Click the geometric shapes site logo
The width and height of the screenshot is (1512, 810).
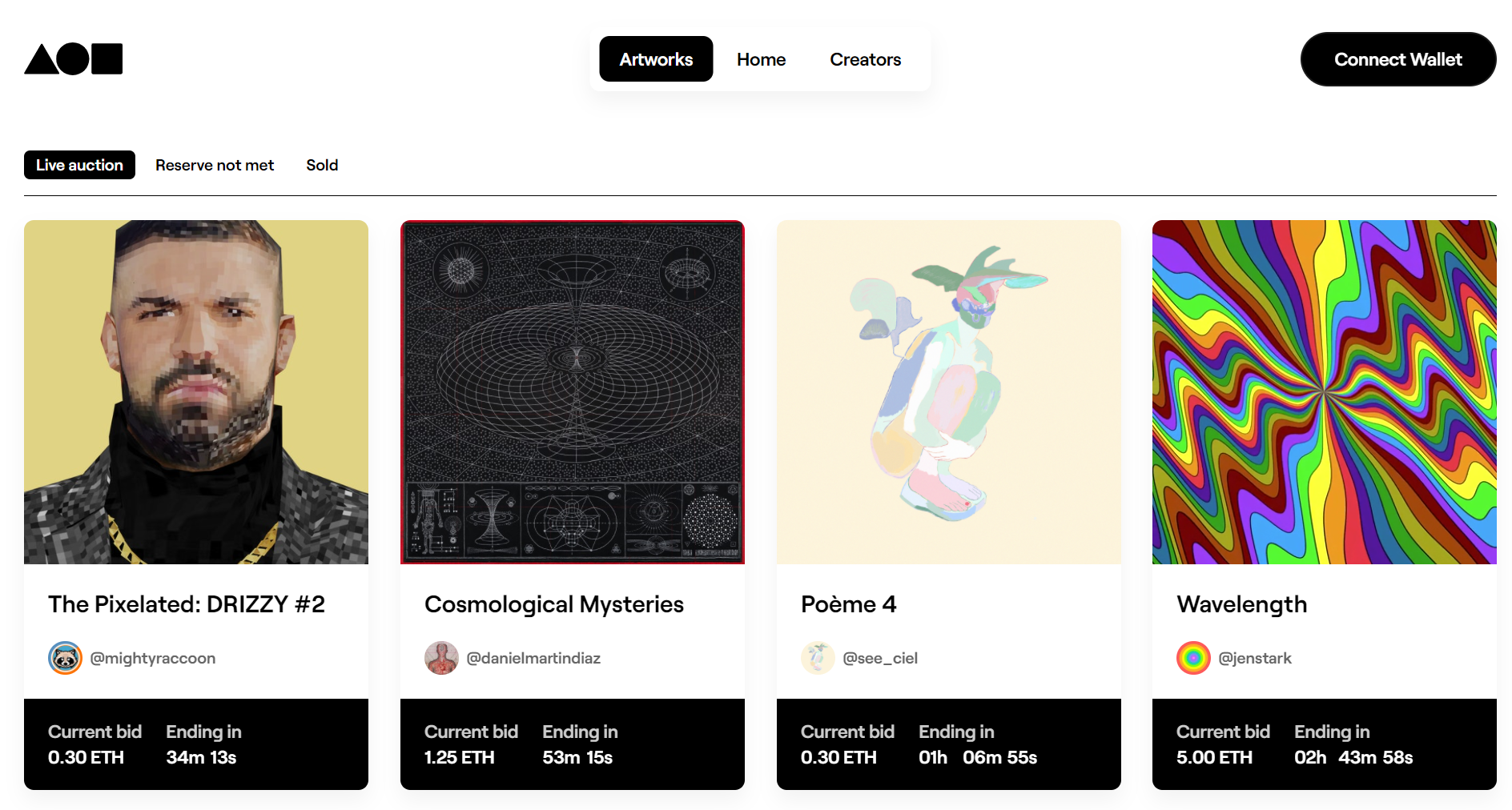point(74,59)
